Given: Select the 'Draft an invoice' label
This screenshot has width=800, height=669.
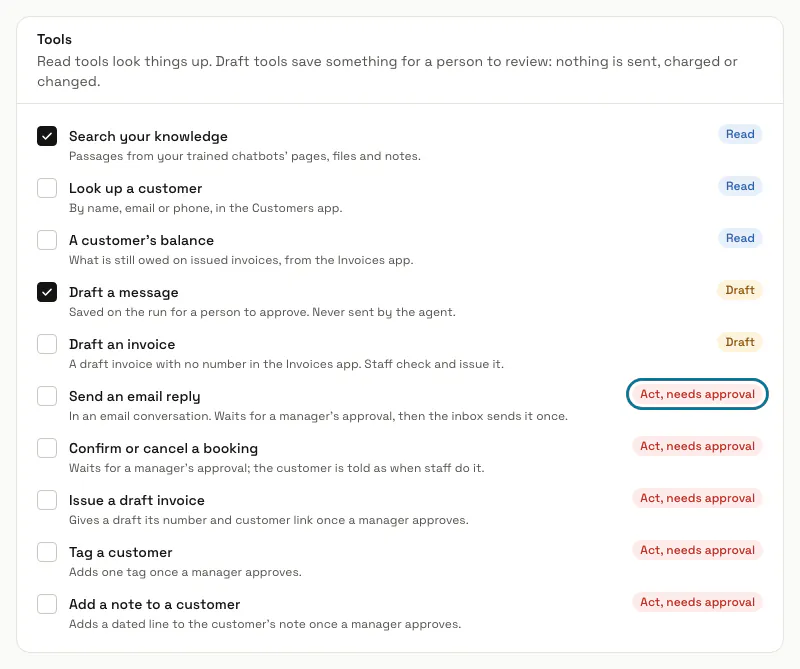Looking at the screenshot, I should point(122,344).
